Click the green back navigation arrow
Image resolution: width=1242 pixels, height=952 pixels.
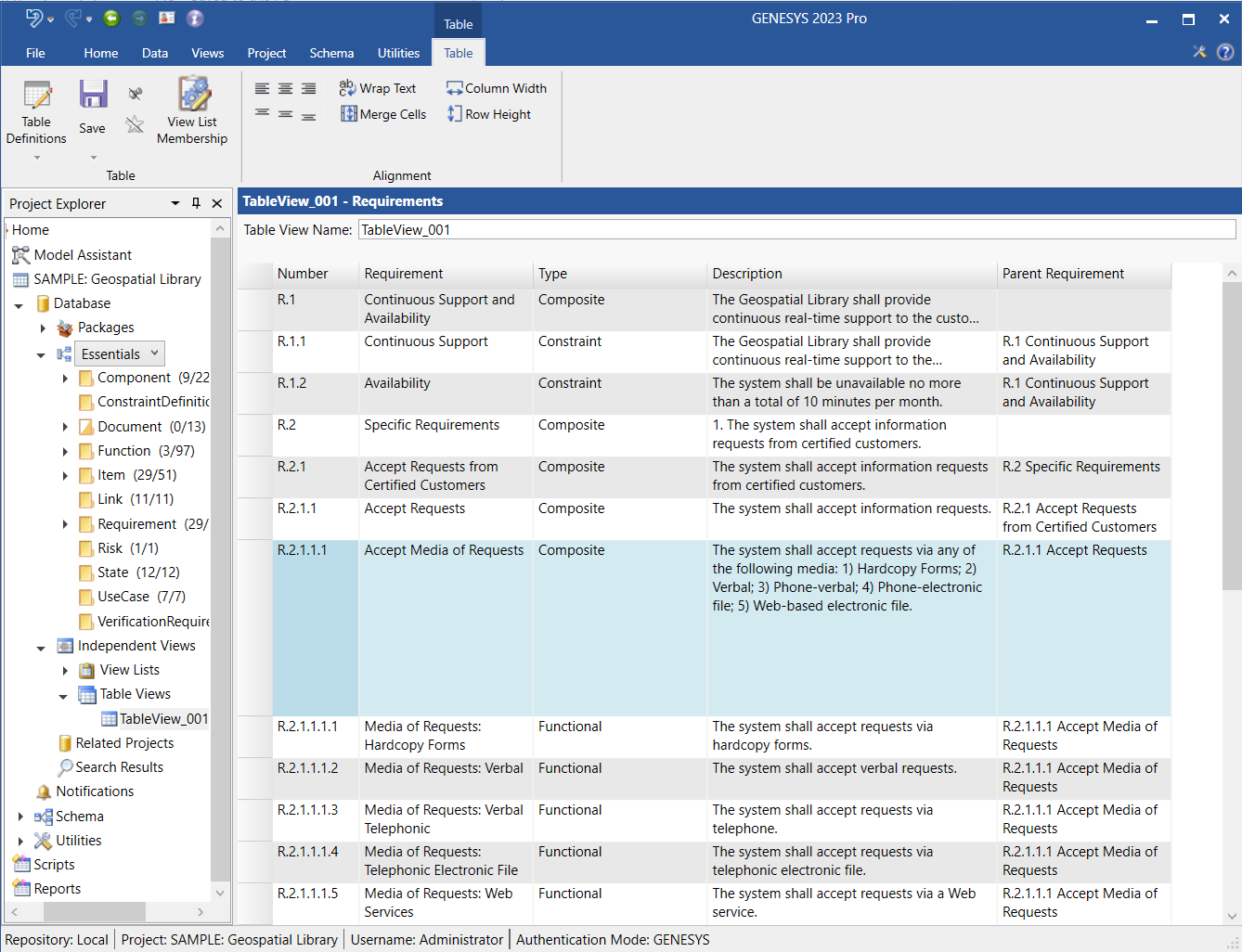[111, 18]
